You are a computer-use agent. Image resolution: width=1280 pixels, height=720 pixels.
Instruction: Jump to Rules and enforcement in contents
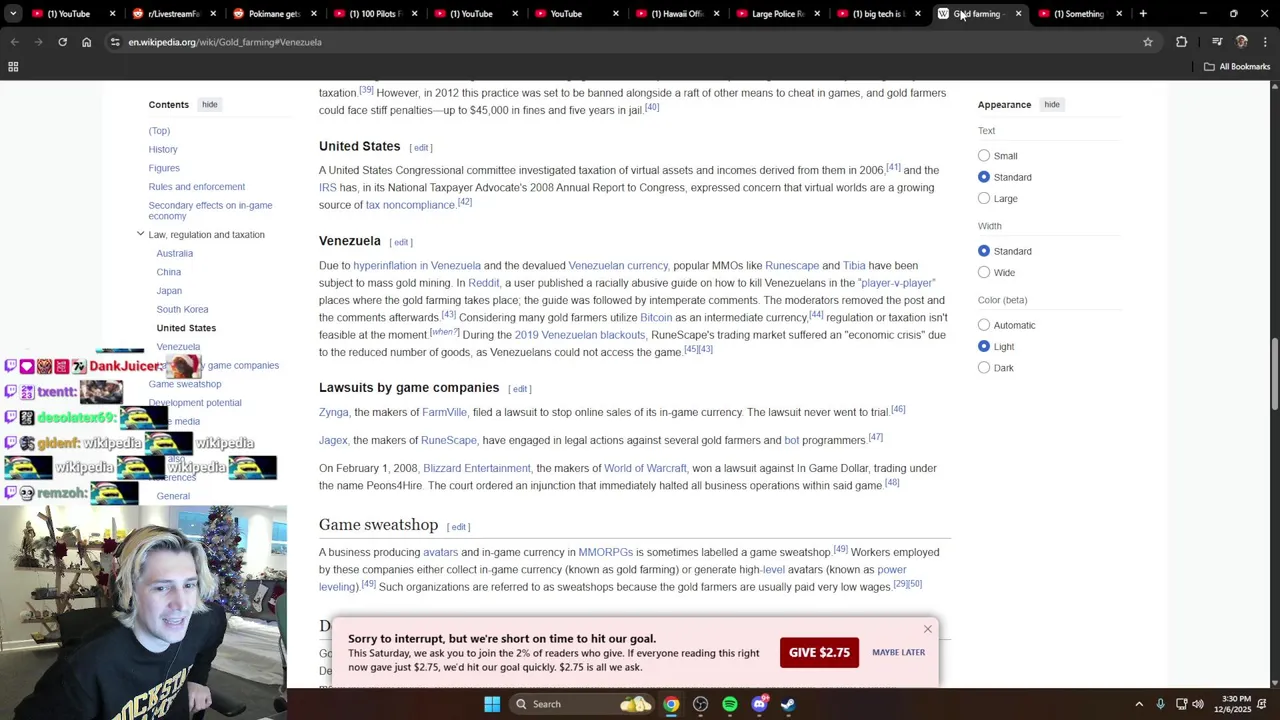[x=196, y=187]
